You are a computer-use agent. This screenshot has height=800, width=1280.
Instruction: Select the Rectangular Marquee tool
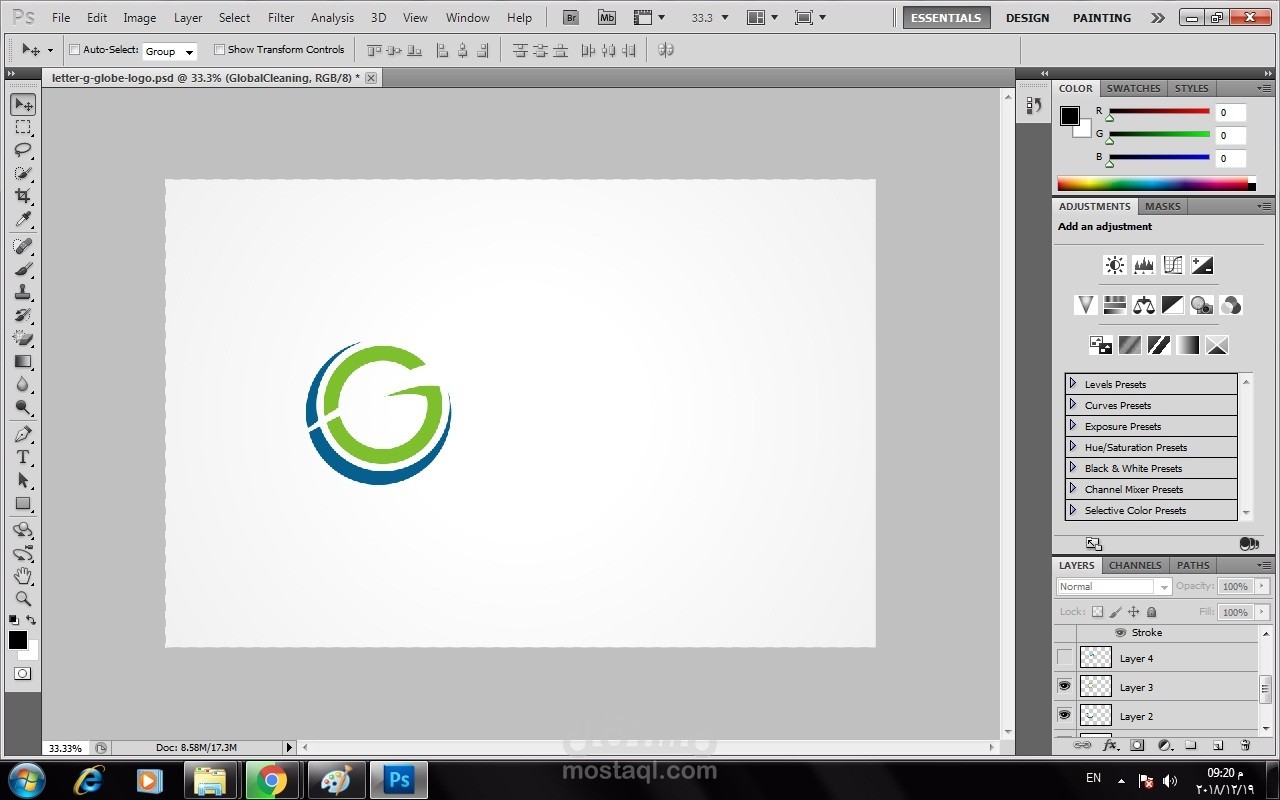[x=23, y=128]
